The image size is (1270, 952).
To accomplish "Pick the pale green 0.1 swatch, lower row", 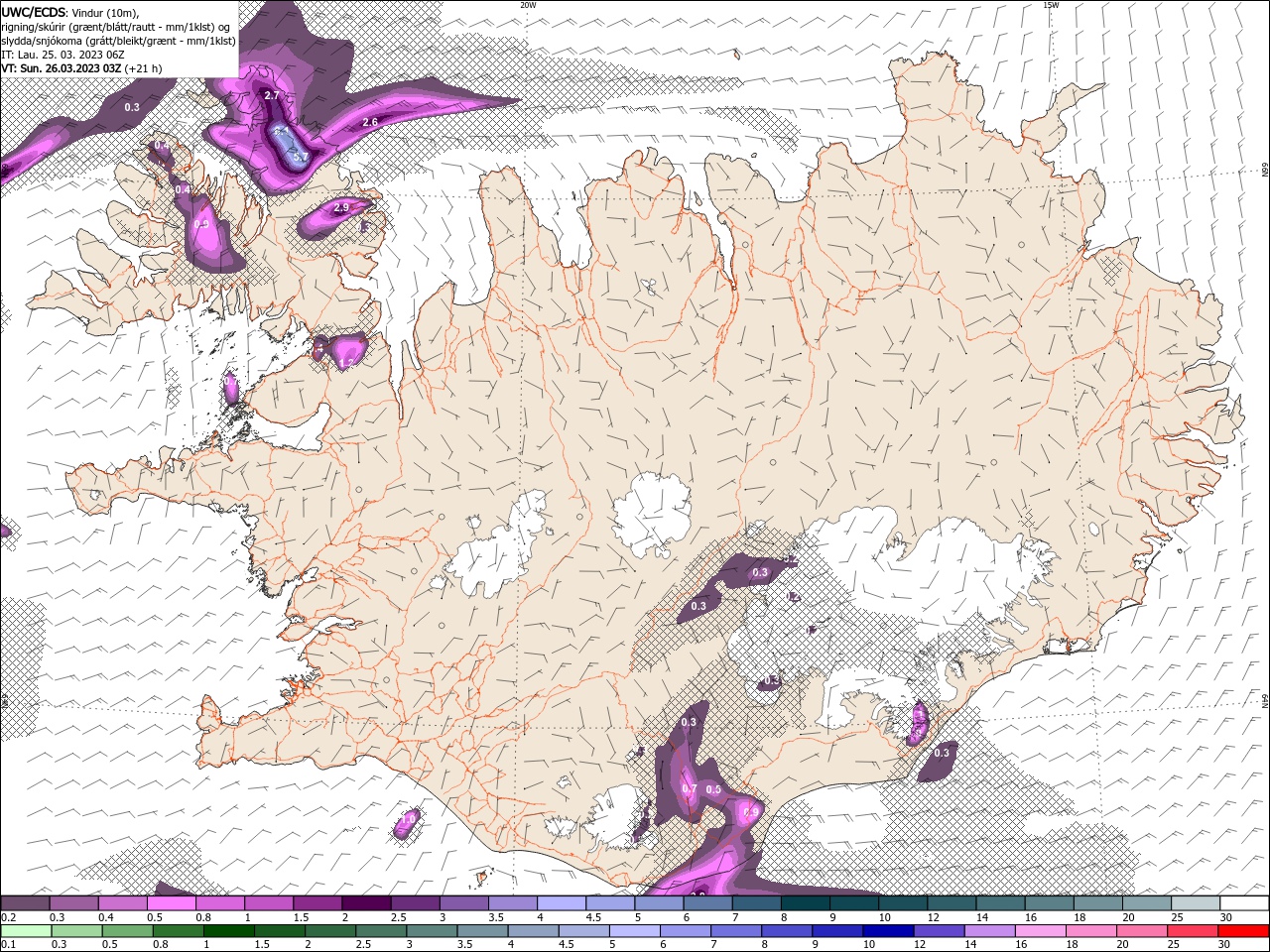I will [26, 931].
